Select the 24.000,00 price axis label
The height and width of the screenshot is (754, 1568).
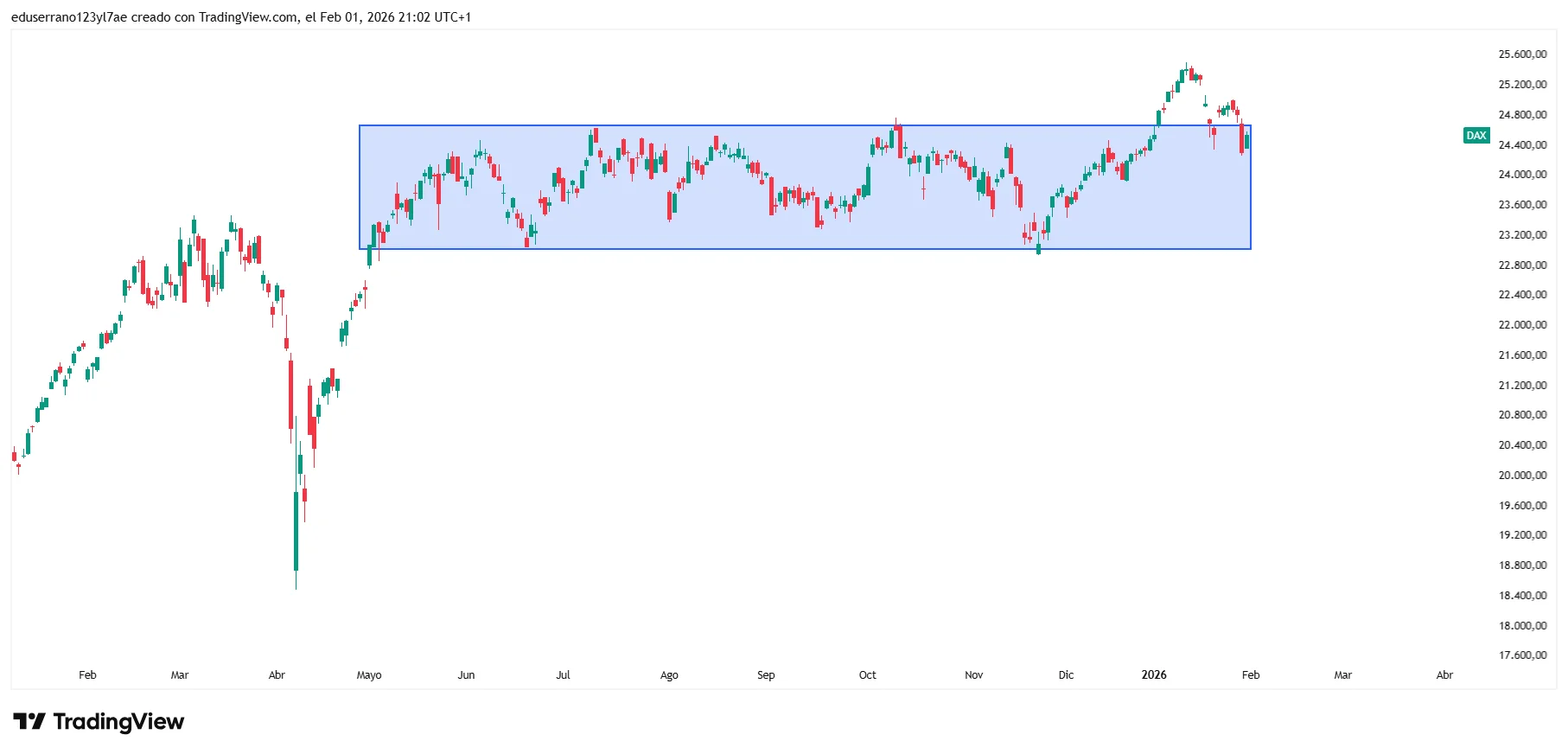pyautogui.click(x=1522, y=175)
